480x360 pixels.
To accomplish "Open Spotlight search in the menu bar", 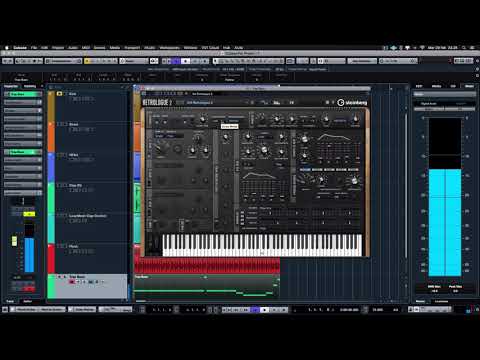I will click(464, 48).
